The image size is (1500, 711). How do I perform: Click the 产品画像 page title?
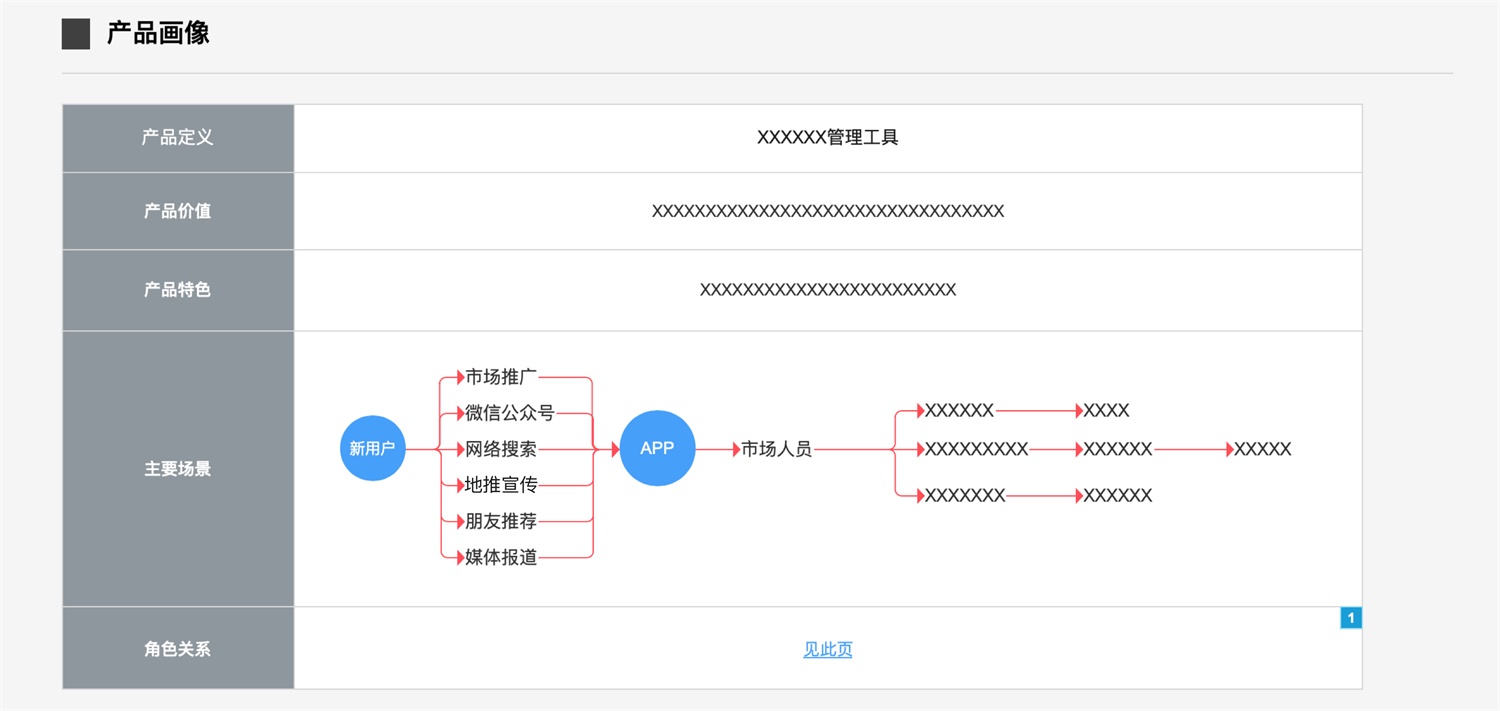158,34
